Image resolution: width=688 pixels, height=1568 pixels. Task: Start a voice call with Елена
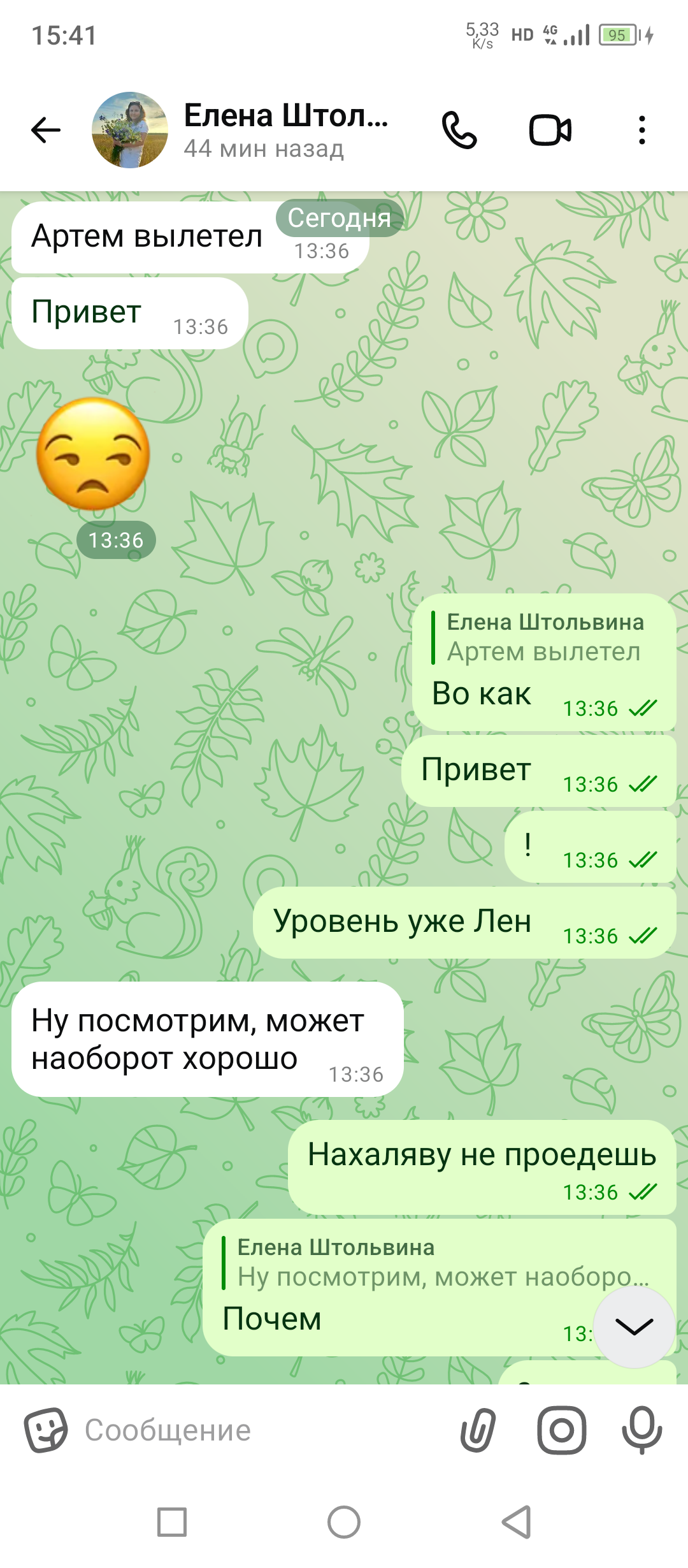click(459, 130)
